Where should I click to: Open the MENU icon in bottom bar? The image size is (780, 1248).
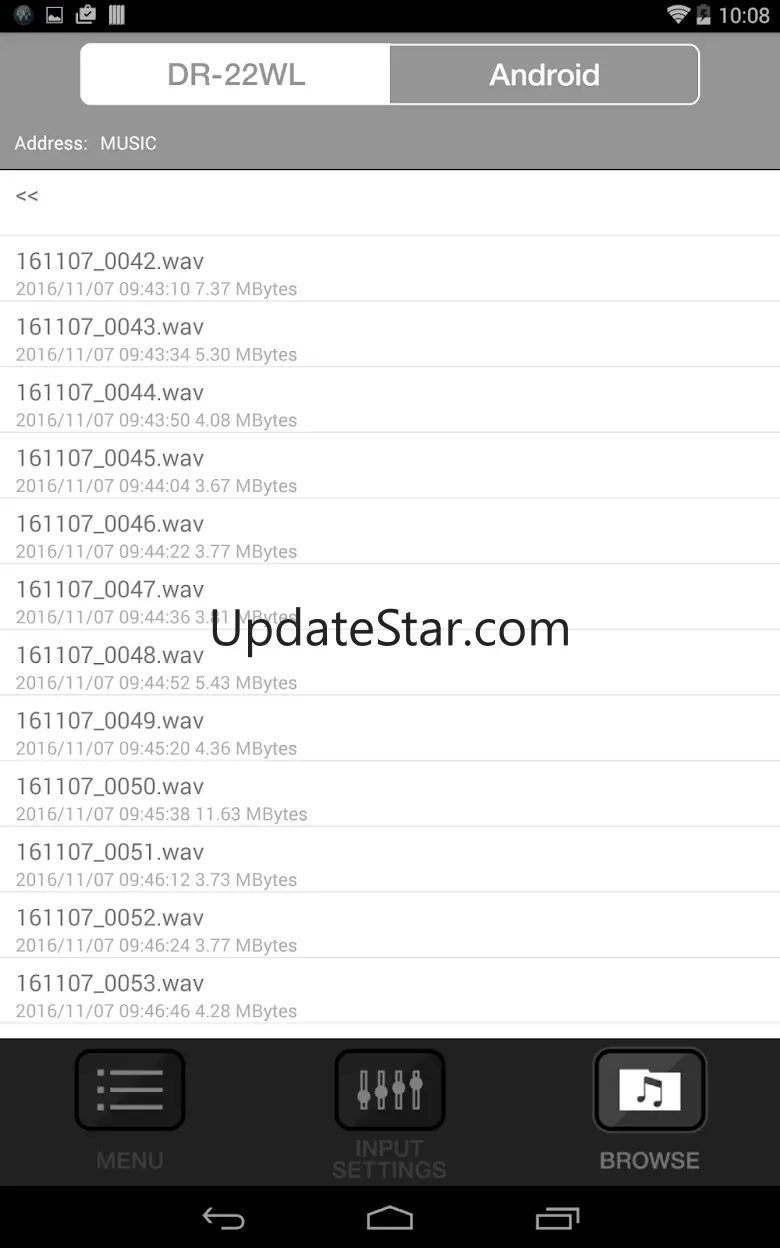pyautogui.click(x=130, y=1090)
